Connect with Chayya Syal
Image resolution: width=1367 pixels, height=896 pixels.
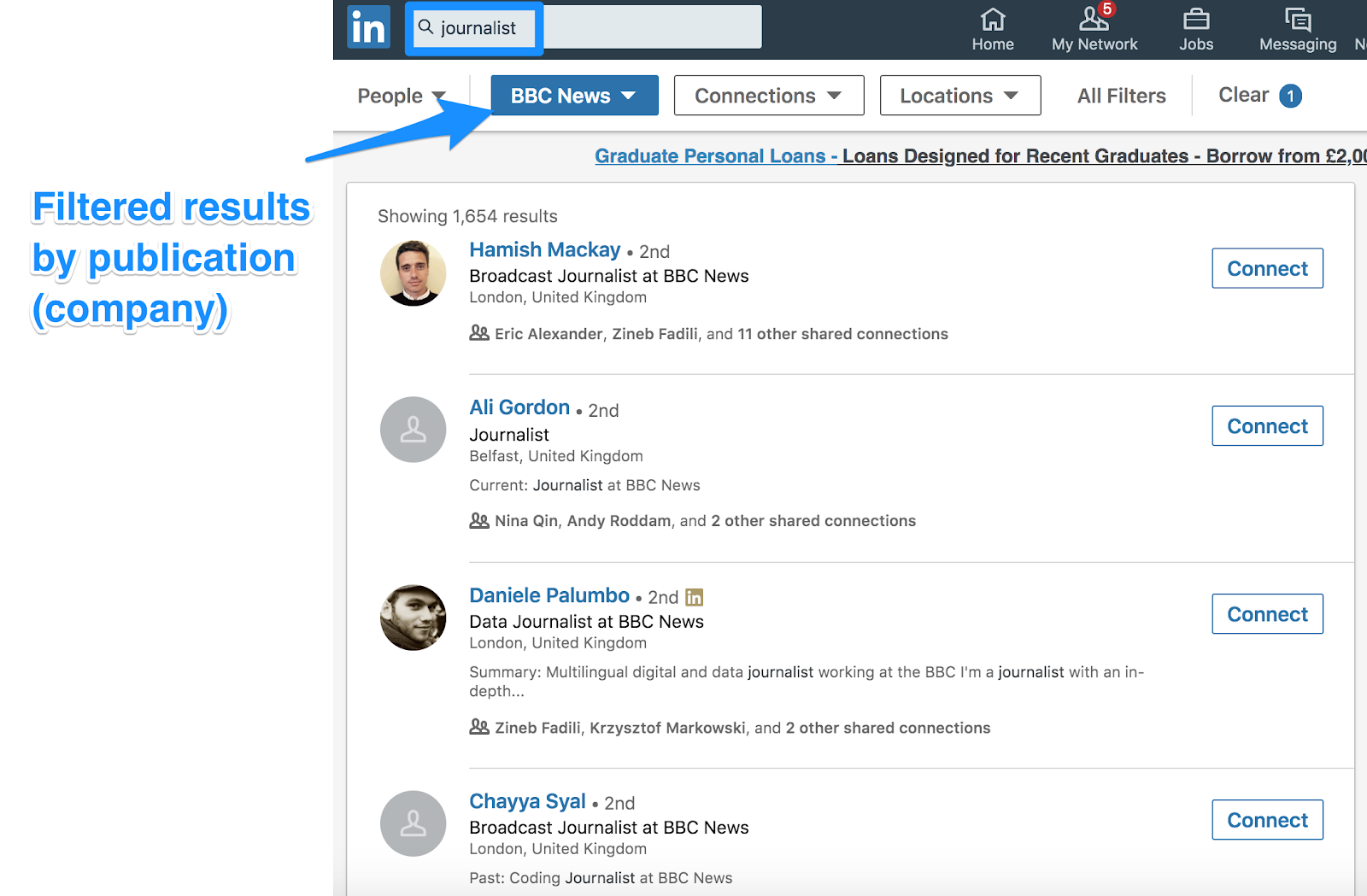(x=1267, y=820)
